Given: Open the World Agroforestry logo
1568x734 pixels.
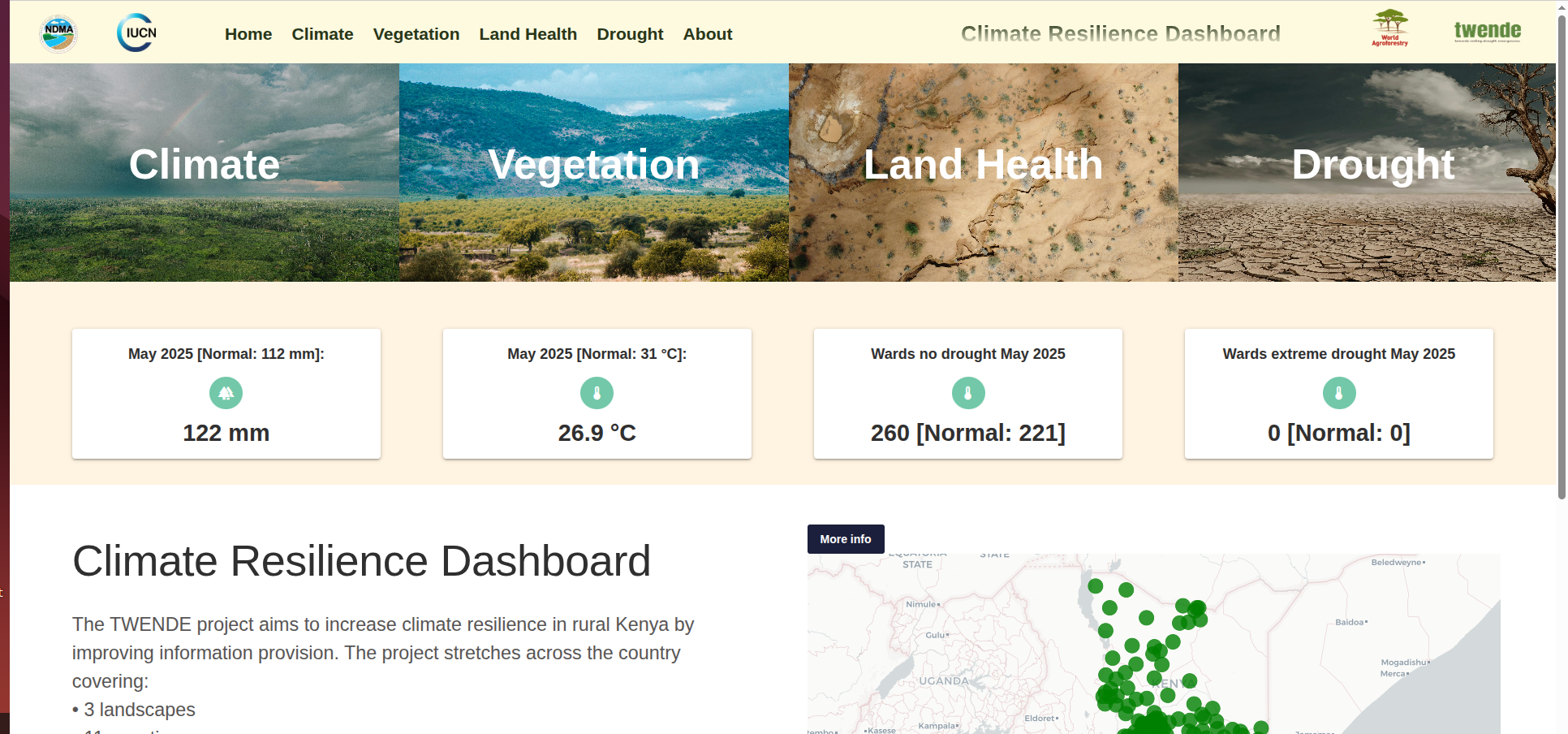Looking at the screenshot, I should pos(1390,28).
